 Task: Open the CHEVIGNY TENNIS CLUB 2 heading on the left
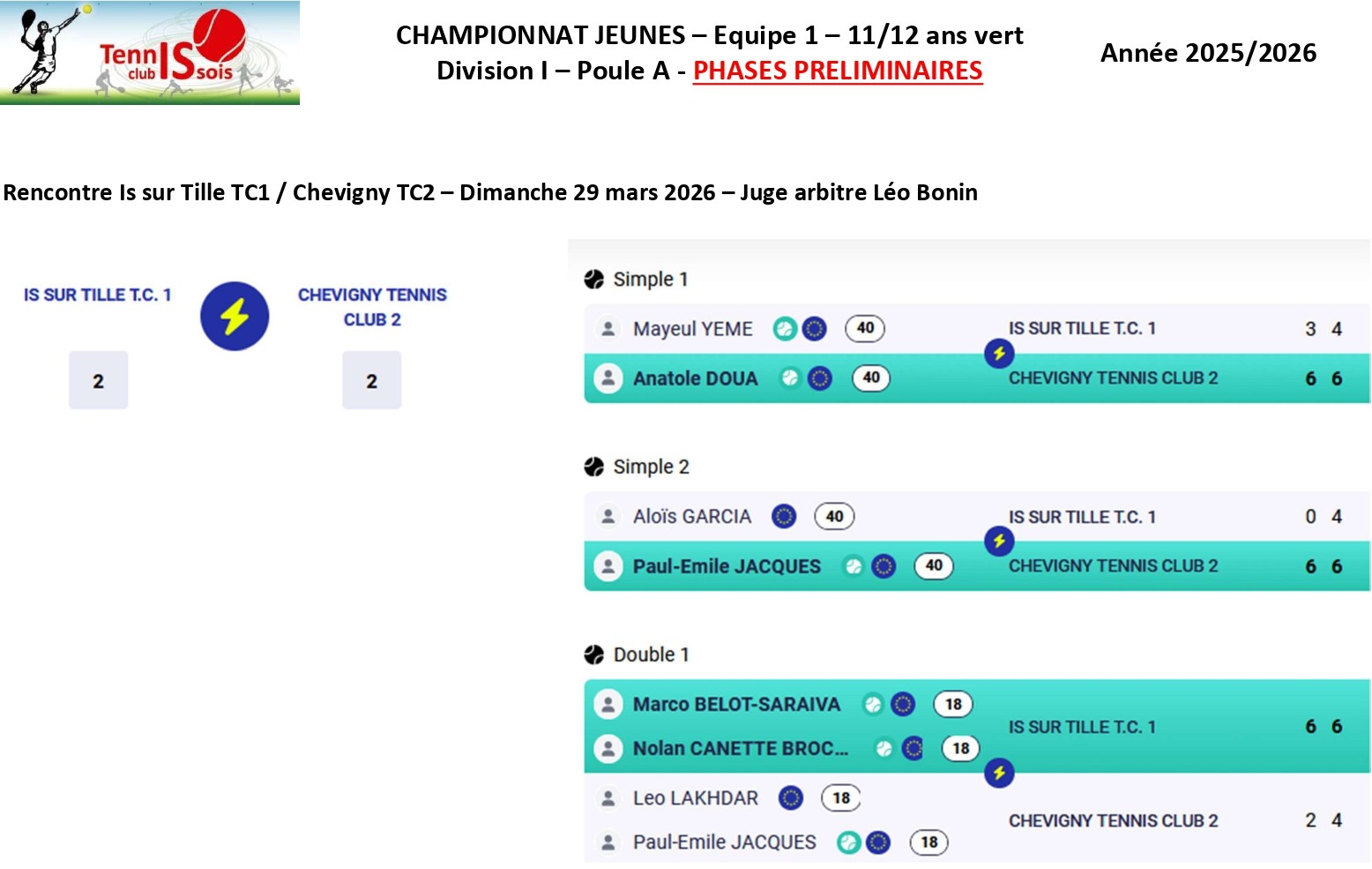(372, 306)
